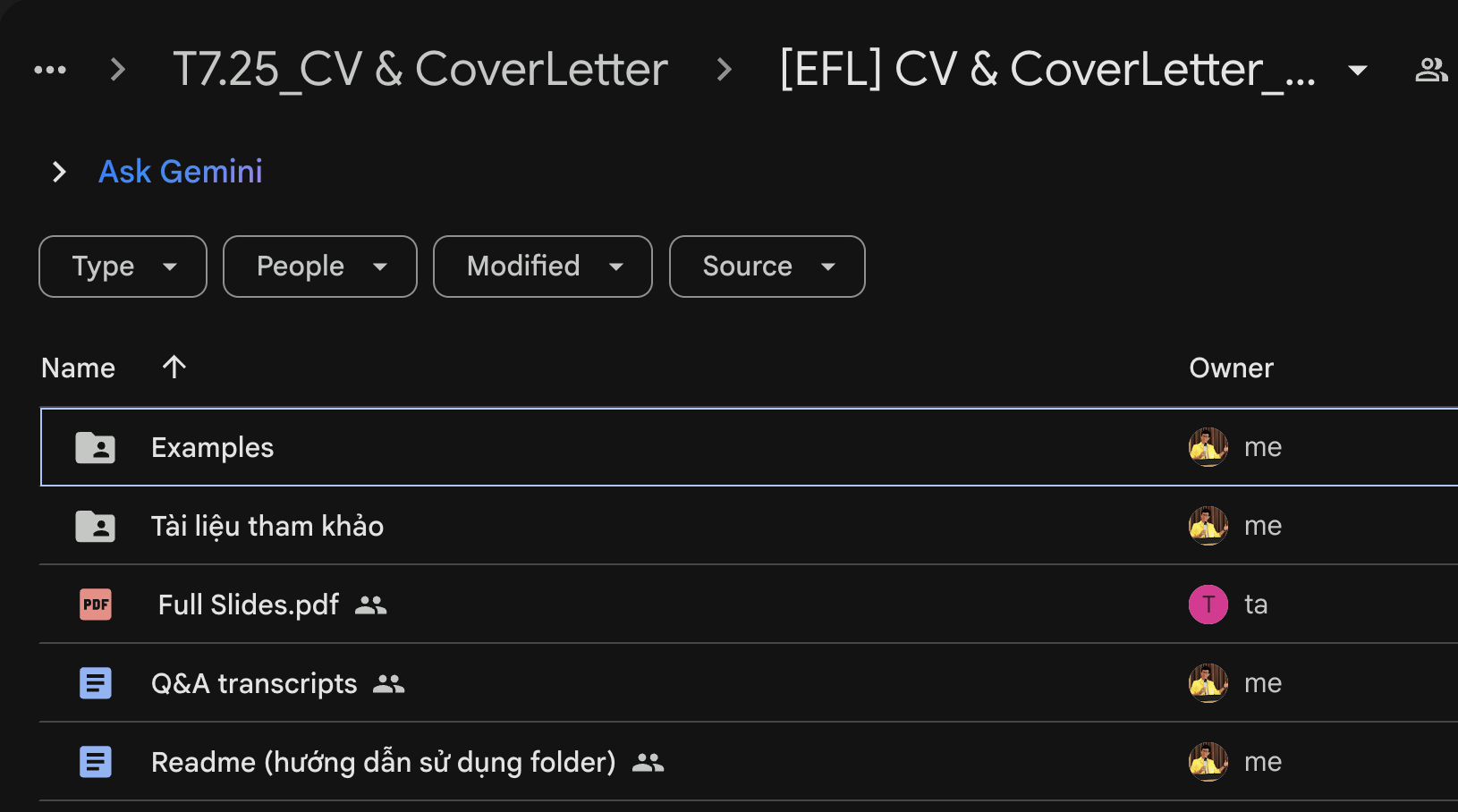This screenshot has height=812, width=1458.
Task: Toggle name sort direction arrow
Action: point(174,367)
